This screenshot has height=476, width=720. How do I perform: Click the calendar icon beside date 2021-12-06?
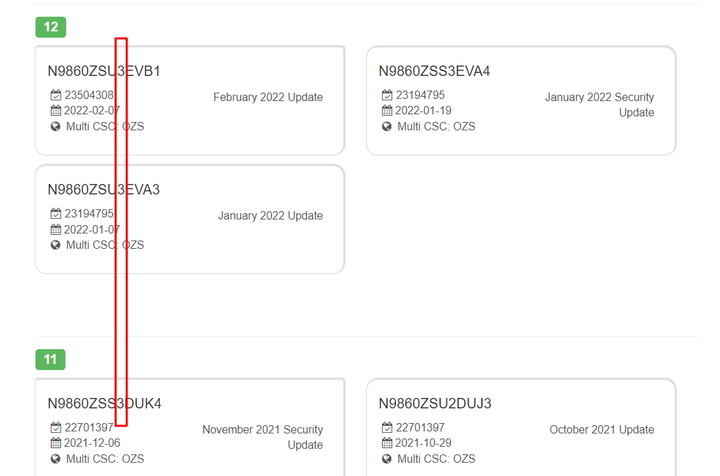point(56,443)
